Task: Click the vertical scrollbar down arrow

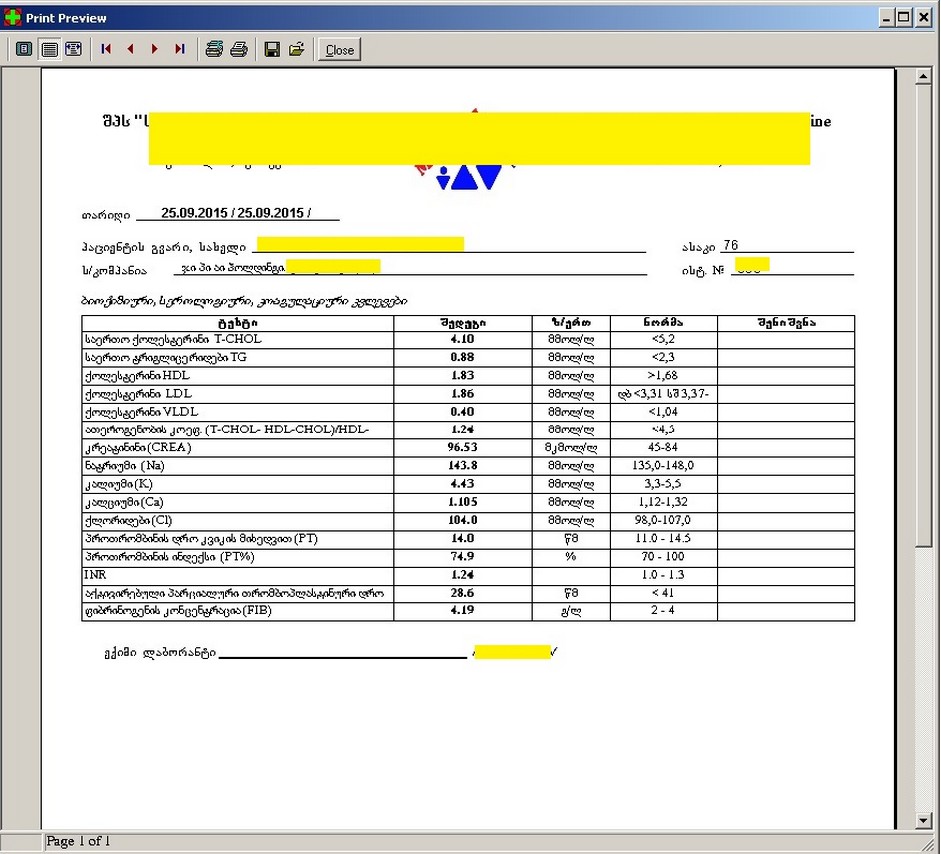Action: click(x=924, y=820)
